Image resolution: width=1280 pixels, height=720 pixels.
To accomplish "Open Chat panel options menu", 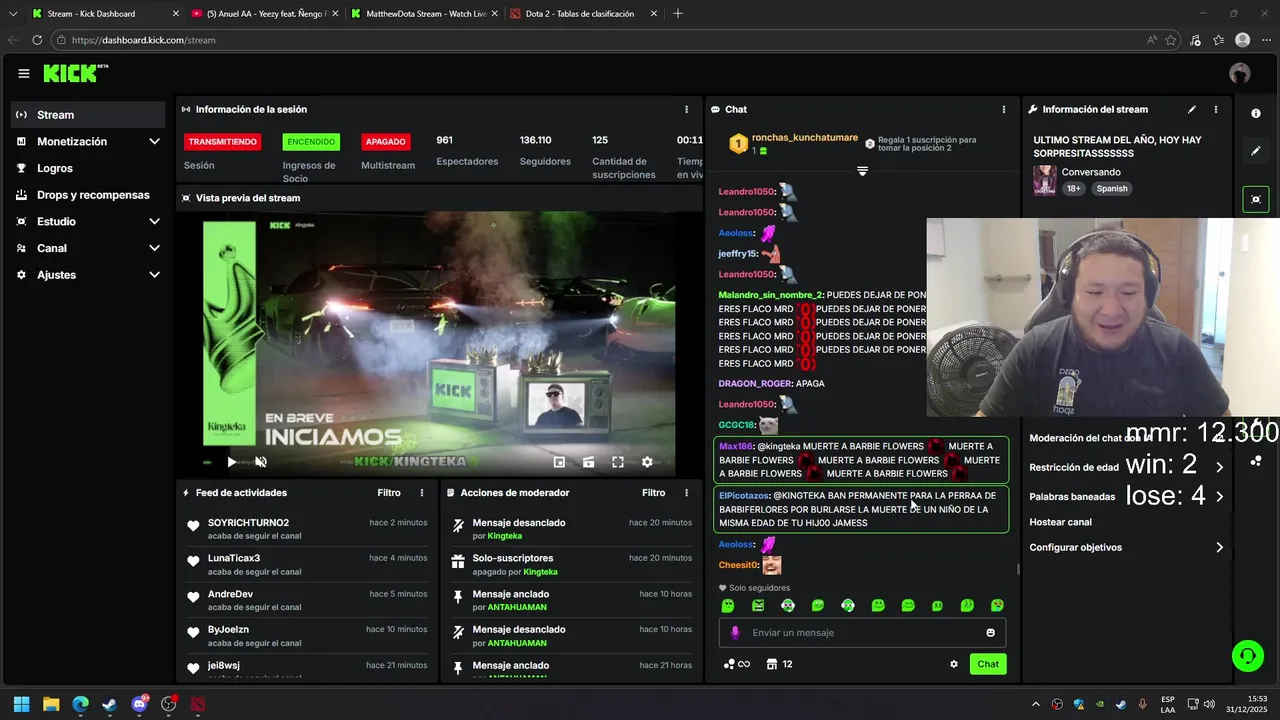I will [x=1004, y=109].
